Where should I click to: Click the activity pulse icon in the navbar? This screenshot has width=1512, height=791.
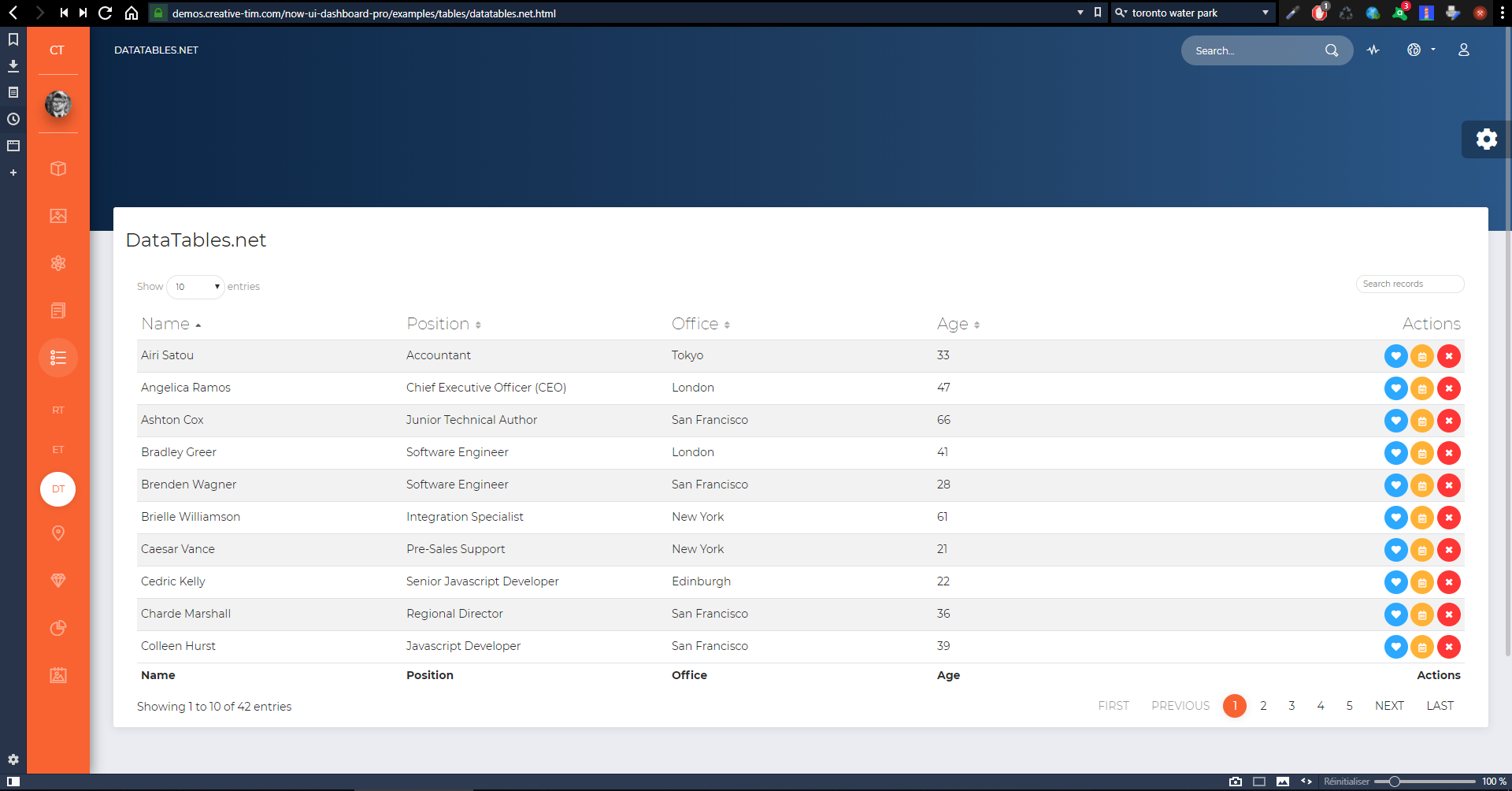pyautogui.click(x=1373, y=50)
